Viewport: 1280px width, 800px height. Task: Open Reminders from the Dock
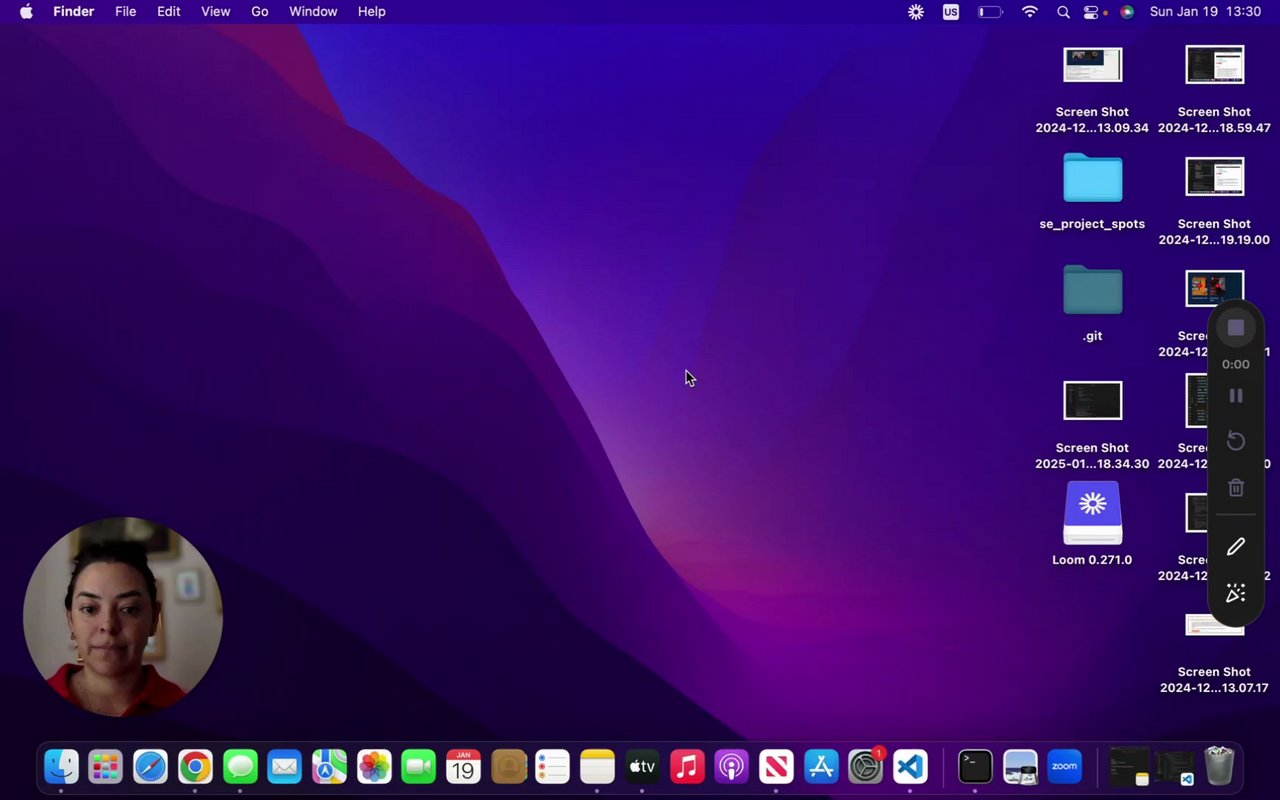552,767
